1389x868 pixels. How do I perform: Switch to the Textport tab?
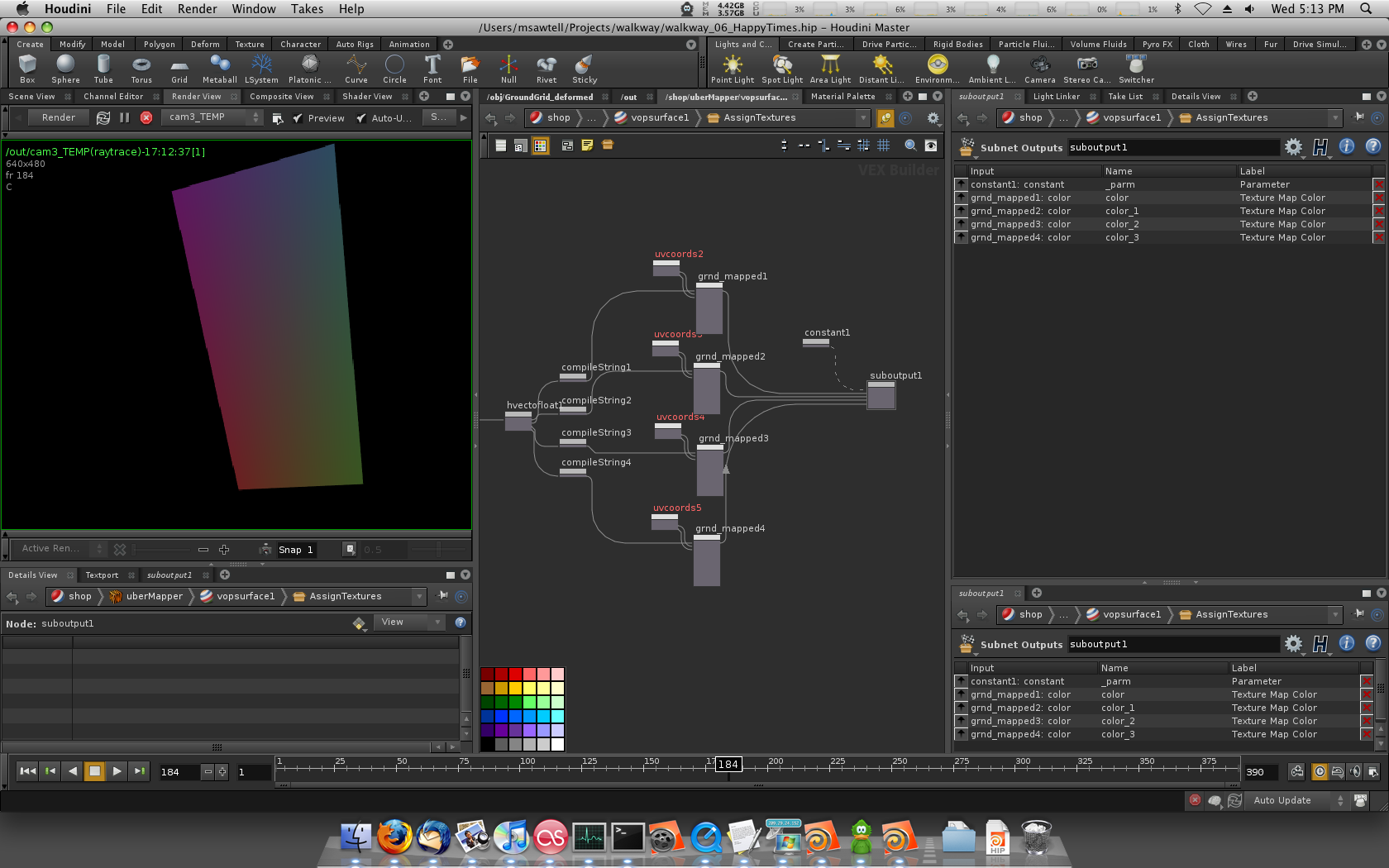pos(102,575)
